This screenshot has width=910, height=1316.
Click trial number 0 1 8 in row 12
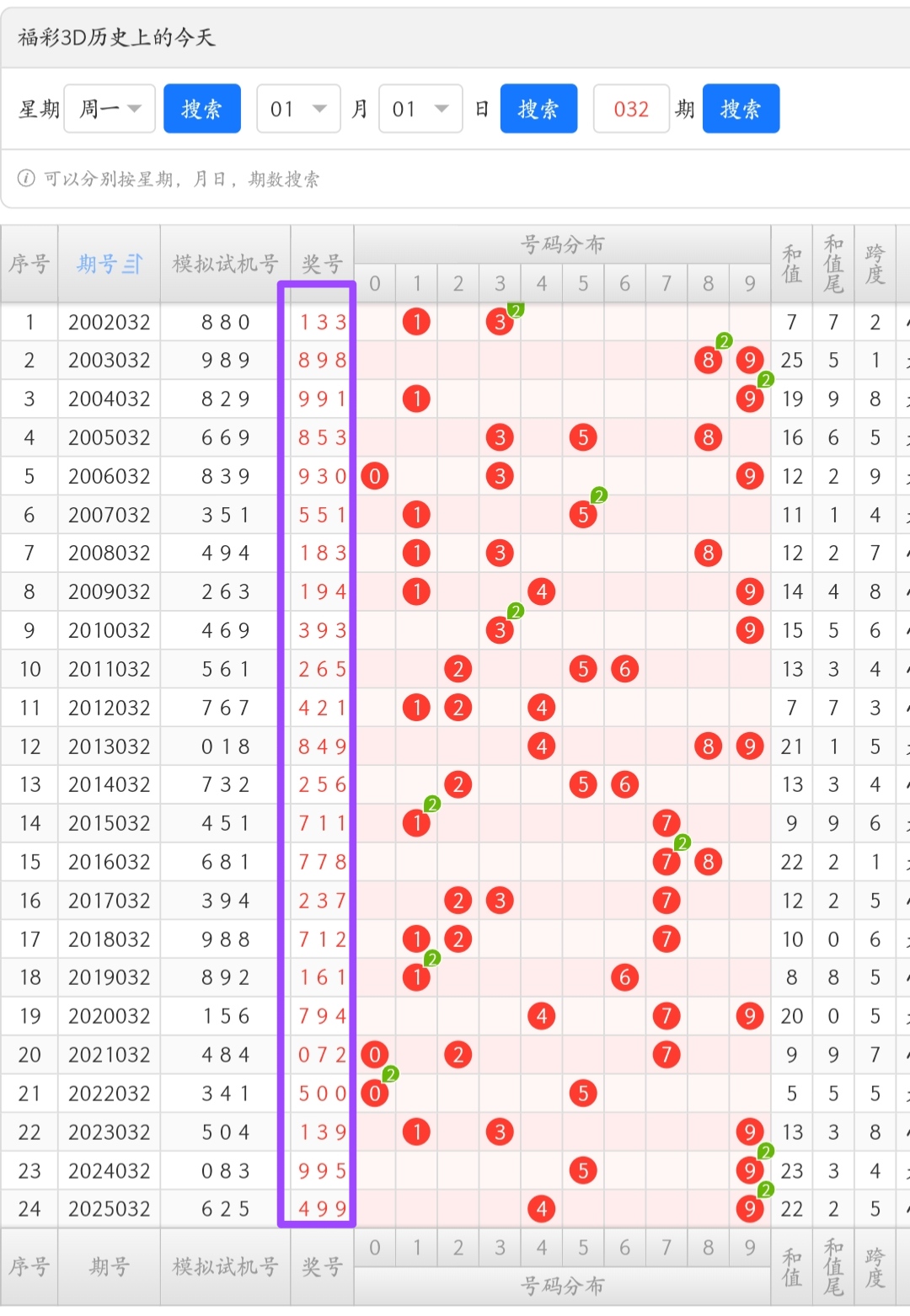(225, 746)
